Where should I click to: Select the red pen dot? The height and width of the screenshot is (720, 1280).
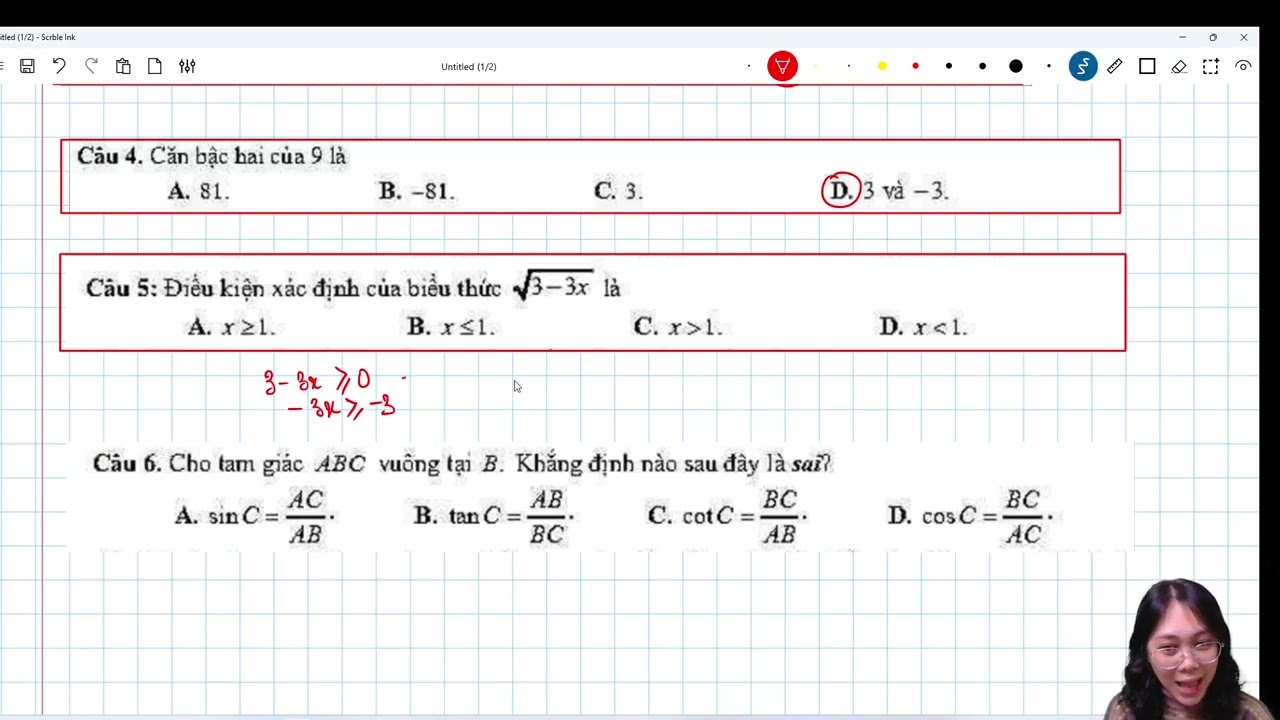[x=915, y=66]
